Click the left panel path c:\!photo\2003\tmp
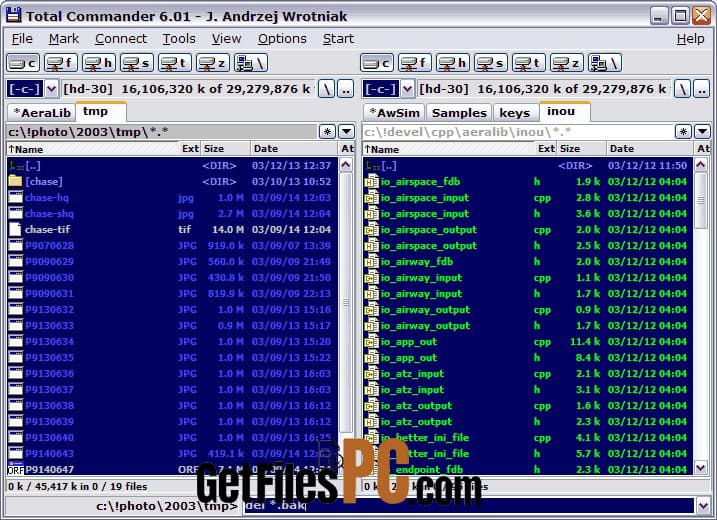Viewport: 717px width, 520px height. pos(162,132)
